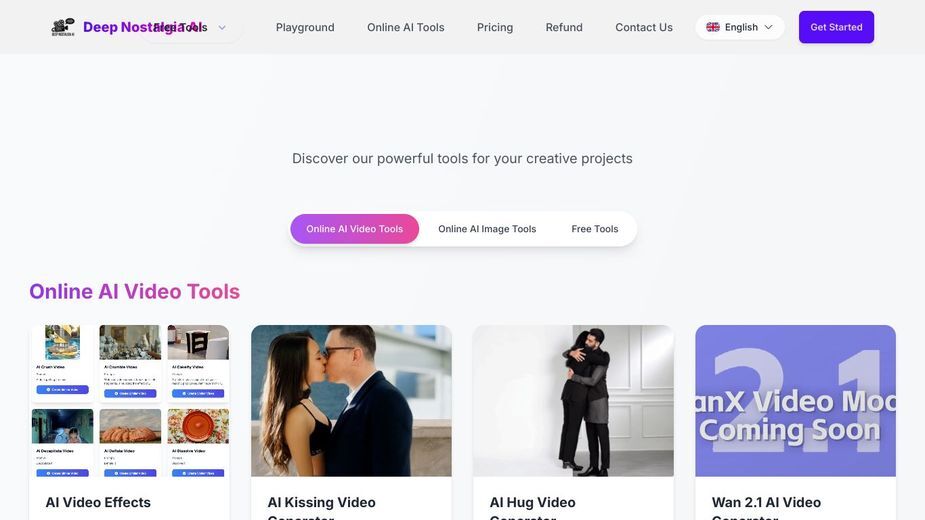925x520 pixels.
Task: Select Contact Us in the header
Action: click(x=644, y=27)
